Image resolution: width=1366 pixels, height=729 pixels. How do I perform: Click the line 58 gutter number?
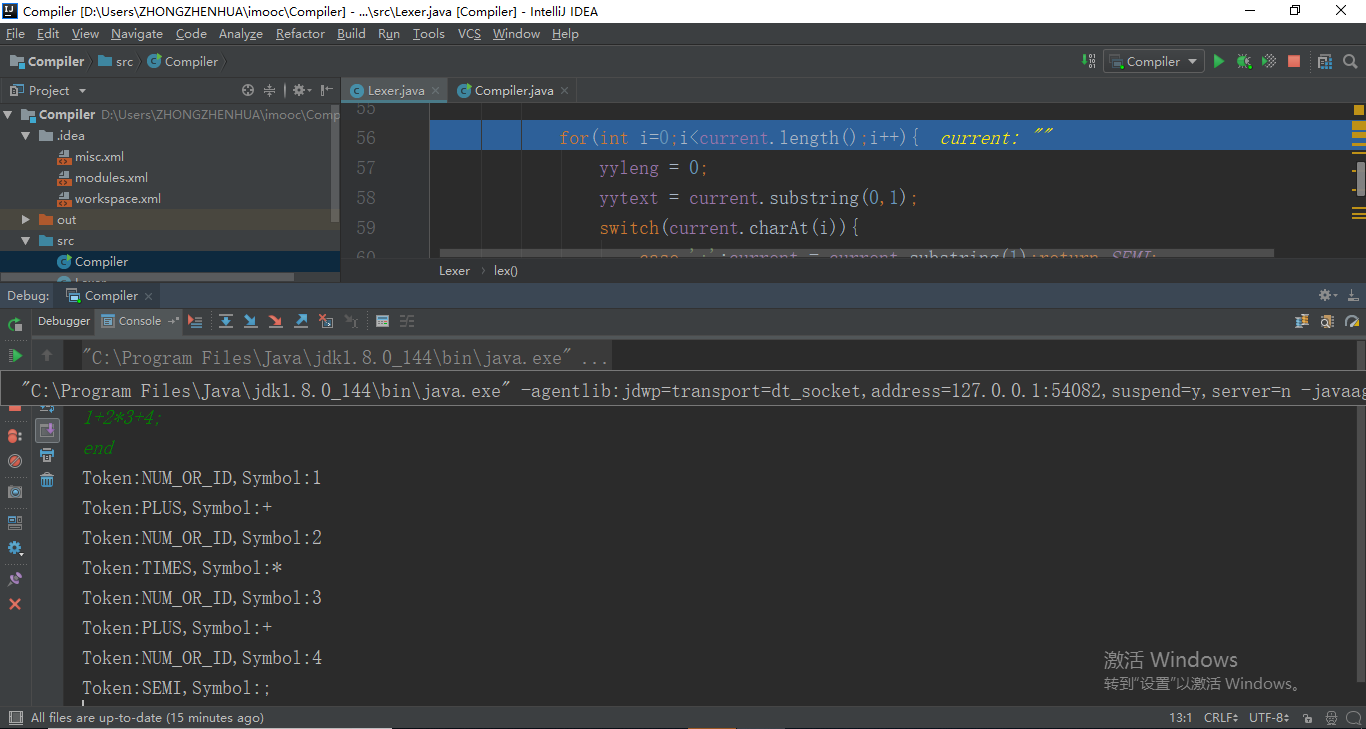tap(366, 198)
